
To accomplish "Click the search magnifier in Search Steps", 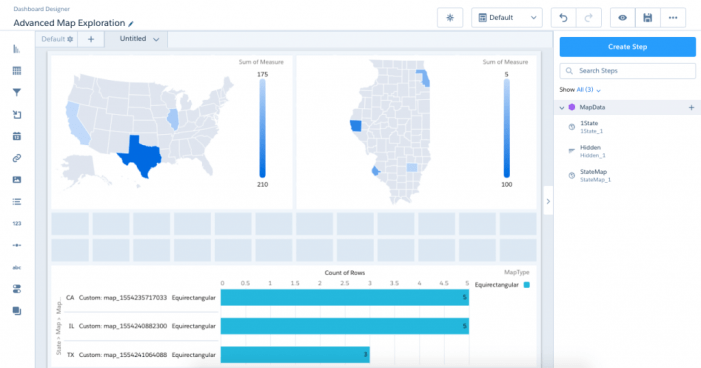I will [569, 71].
